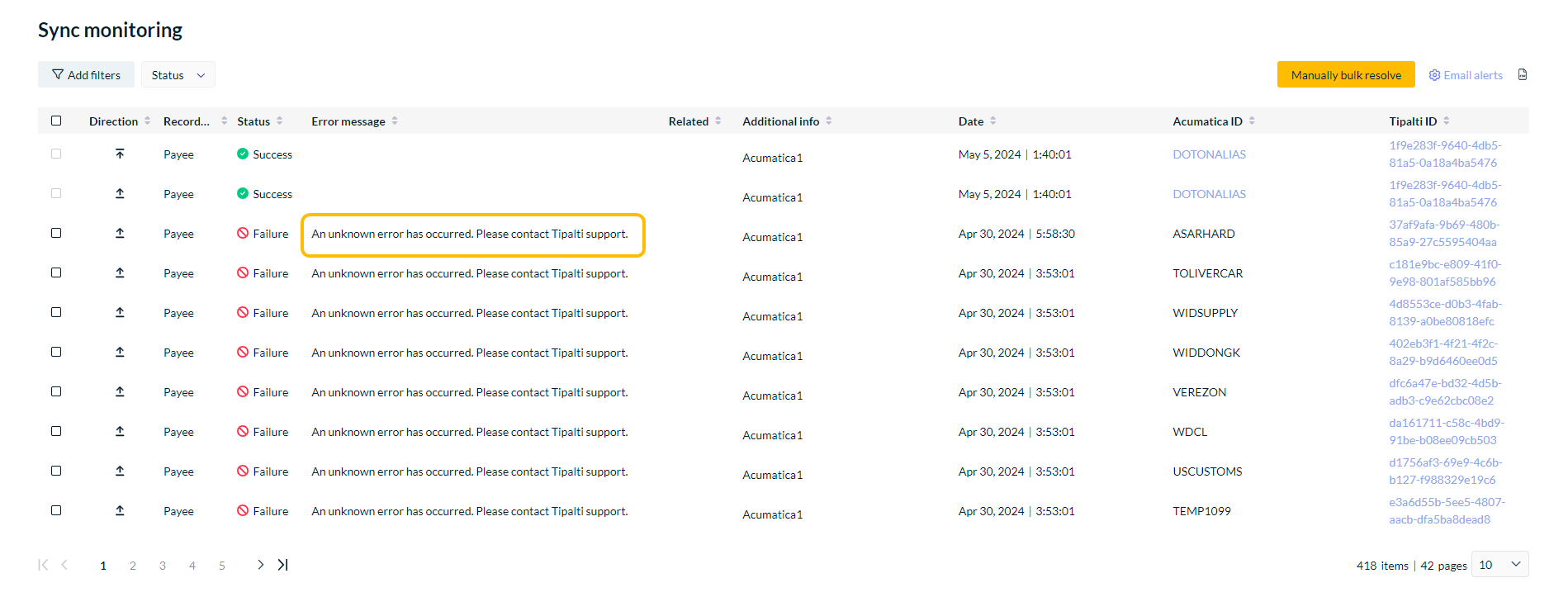This screenshot has width=1568, height=597.
Task: Go to page 2 of results
Action: [133, 566]
